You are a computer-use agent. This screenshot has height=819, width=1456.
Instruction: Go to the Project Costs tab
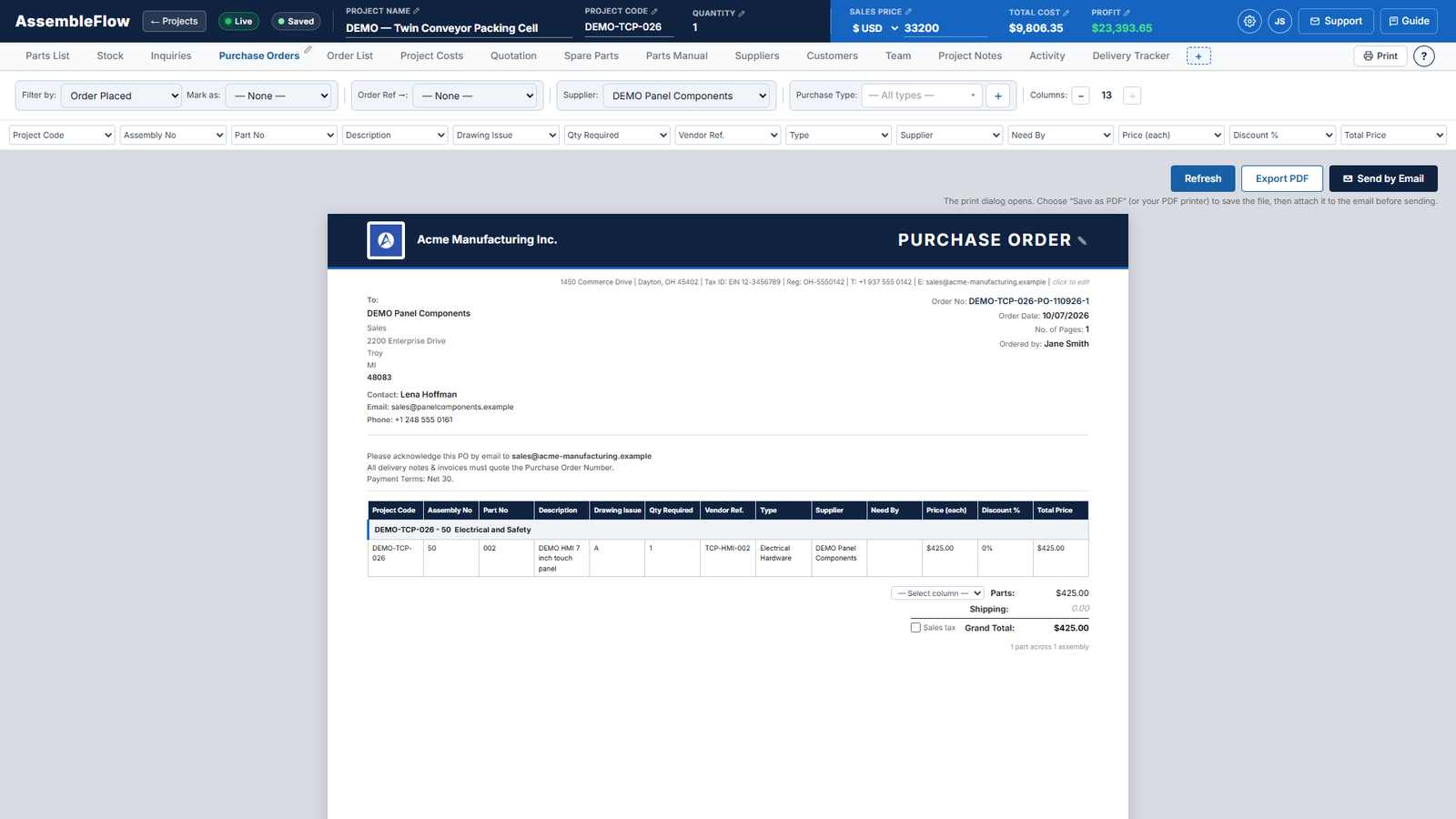(x=431, y=56)
